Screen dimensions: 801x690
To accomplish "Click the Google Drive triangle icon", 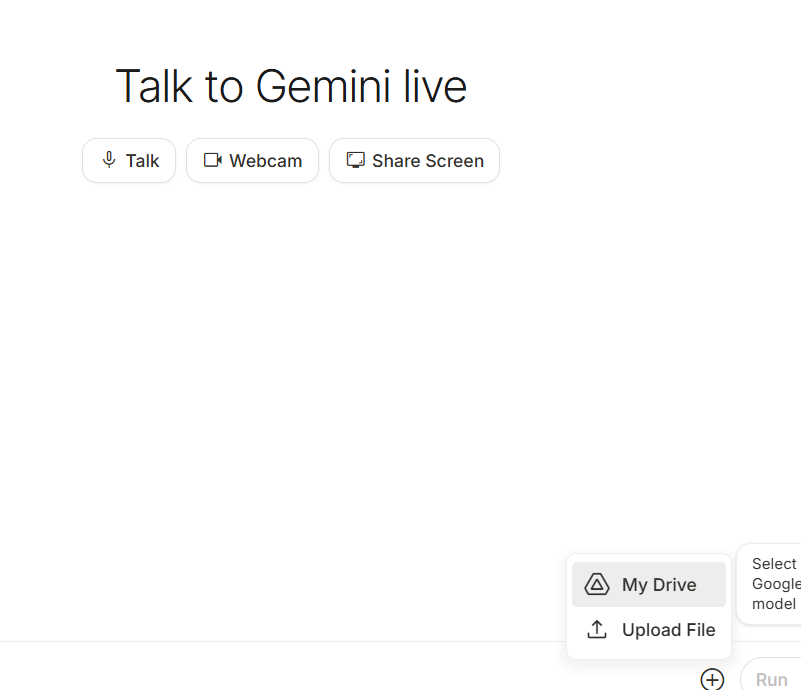I will (x=597, y=585).
